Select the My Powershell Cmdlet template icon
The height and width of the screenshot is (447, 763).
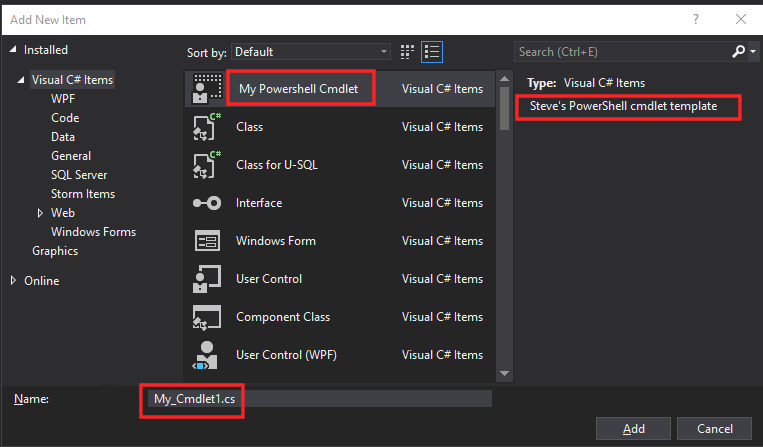[206, 89]
